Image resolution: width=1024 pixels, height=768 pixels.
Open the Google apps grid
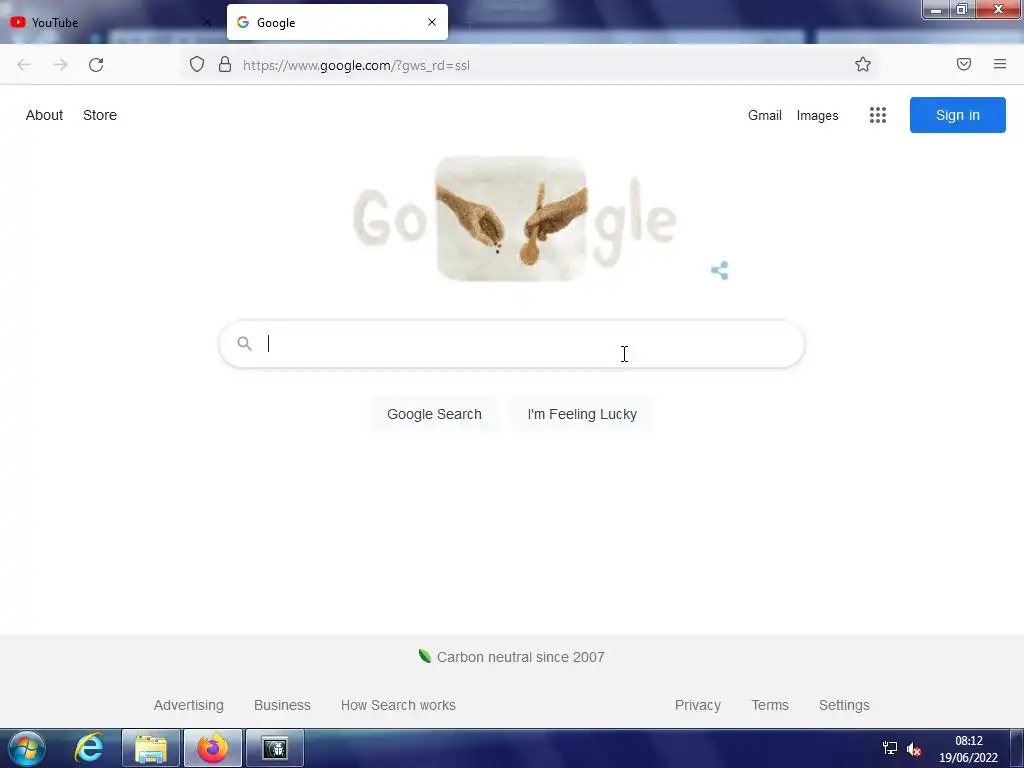click(878, 115)
